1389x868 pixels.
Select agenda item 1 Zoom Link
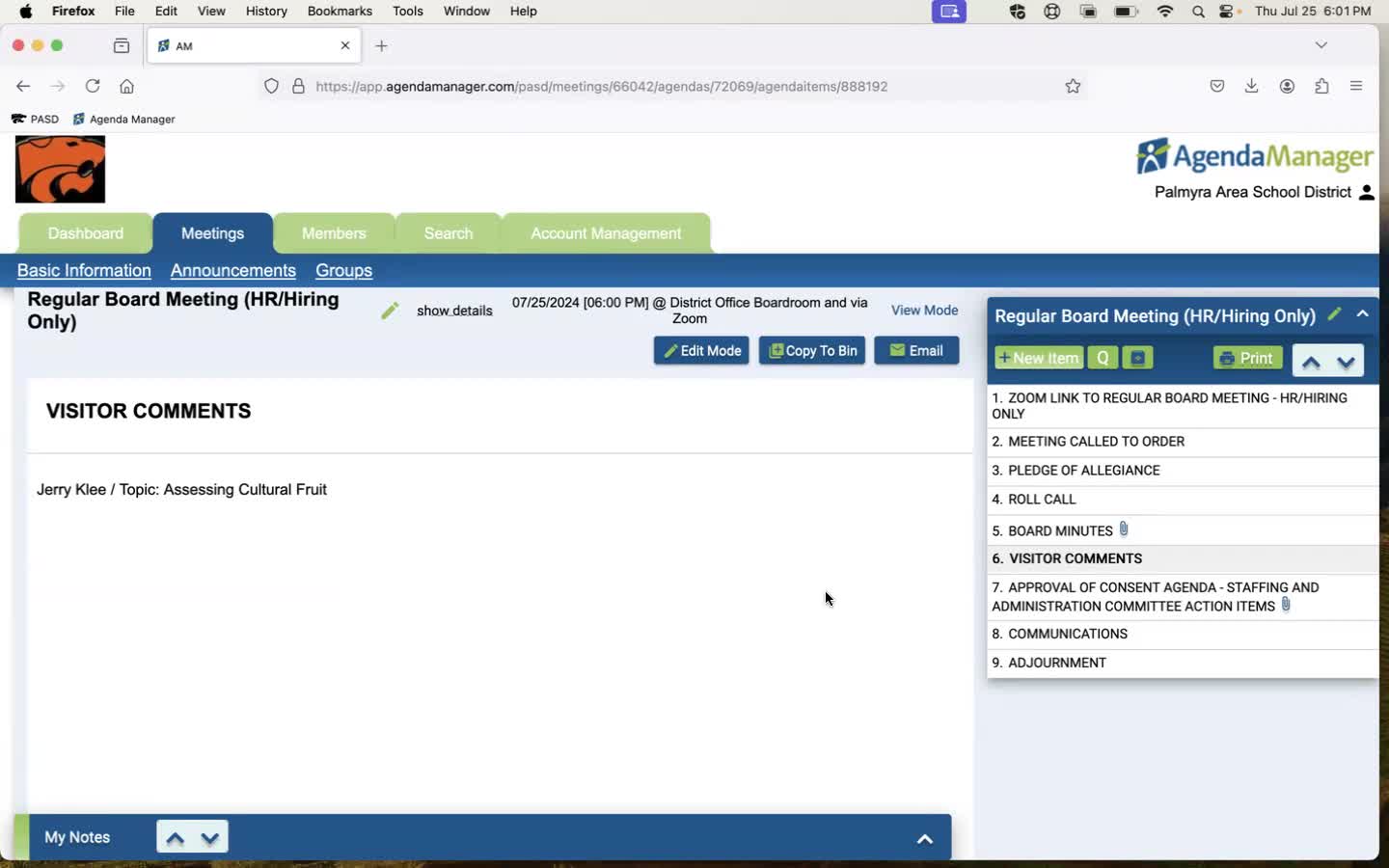(x=1183, y=405)
